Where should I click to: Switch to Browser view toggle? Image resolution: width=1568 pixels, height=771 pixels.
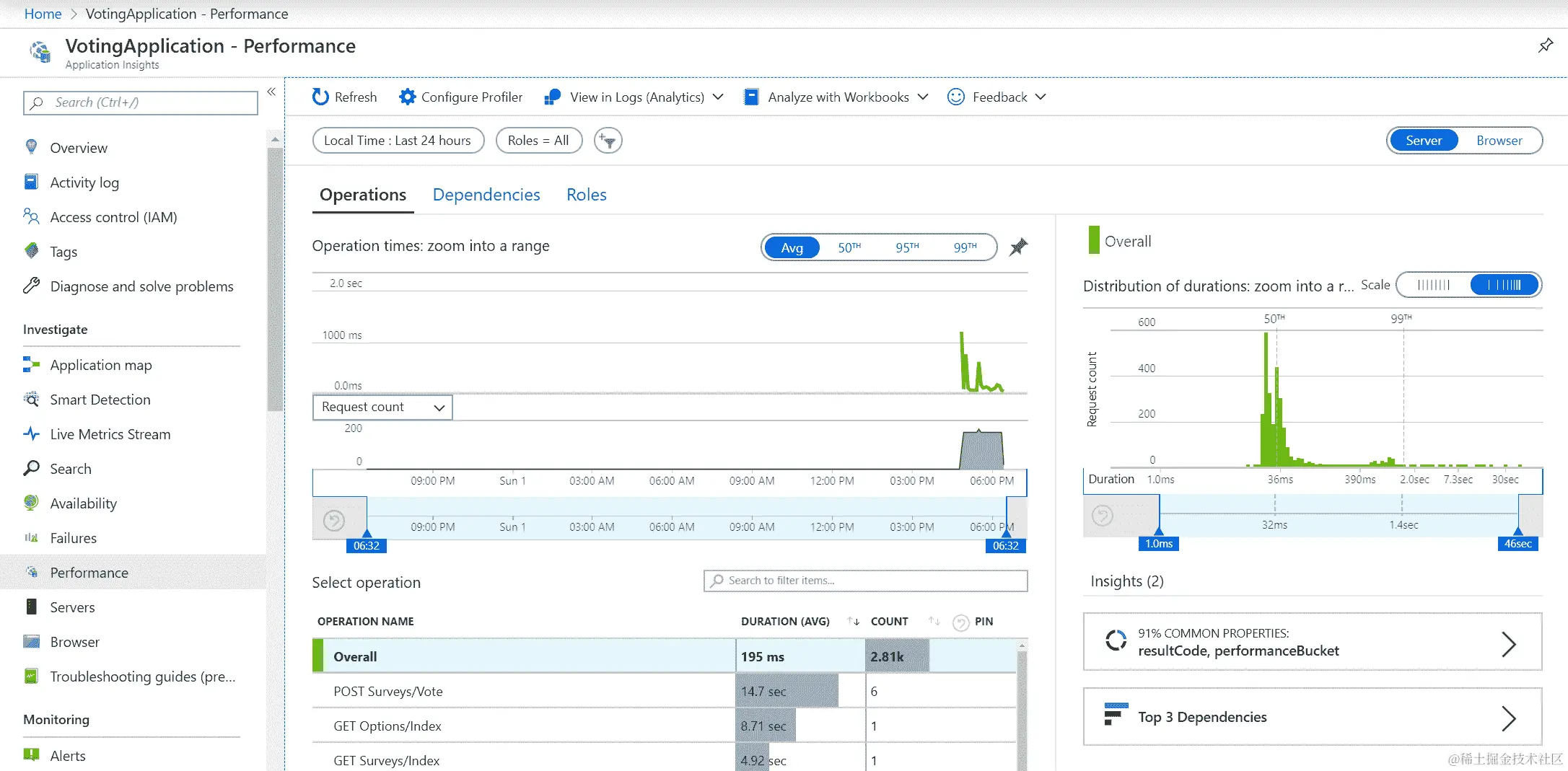pyautogui.click(x=1499, y=141)
